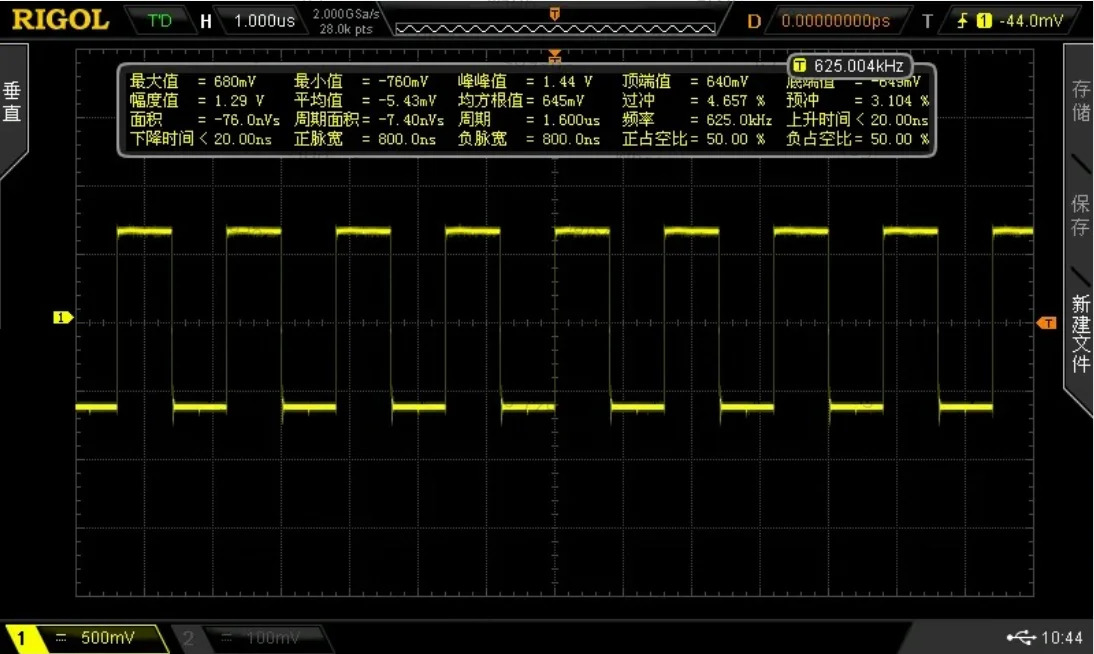Select the T'D trigger status indicator
1094x654 pixels.
(160, 21)
